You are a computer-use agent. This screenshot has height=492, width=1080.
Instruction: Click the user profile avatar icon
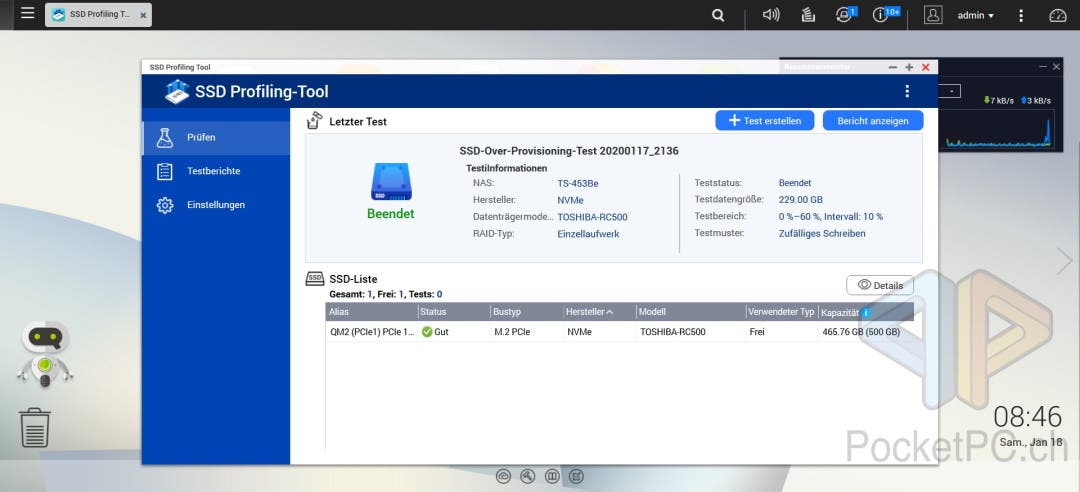pyautogui.click(x=933, y=15)
